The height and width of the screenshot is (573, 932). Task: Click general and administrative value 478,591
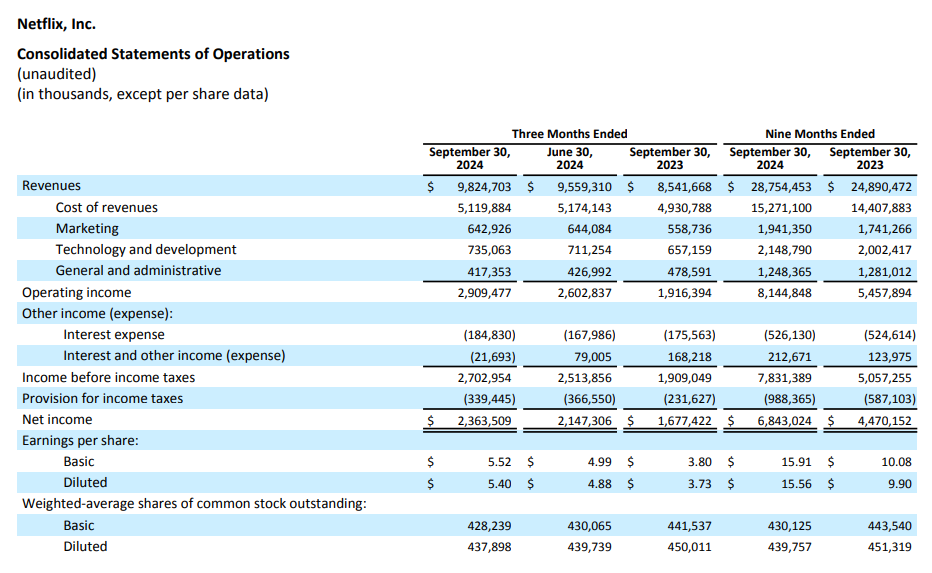(689, 272)
